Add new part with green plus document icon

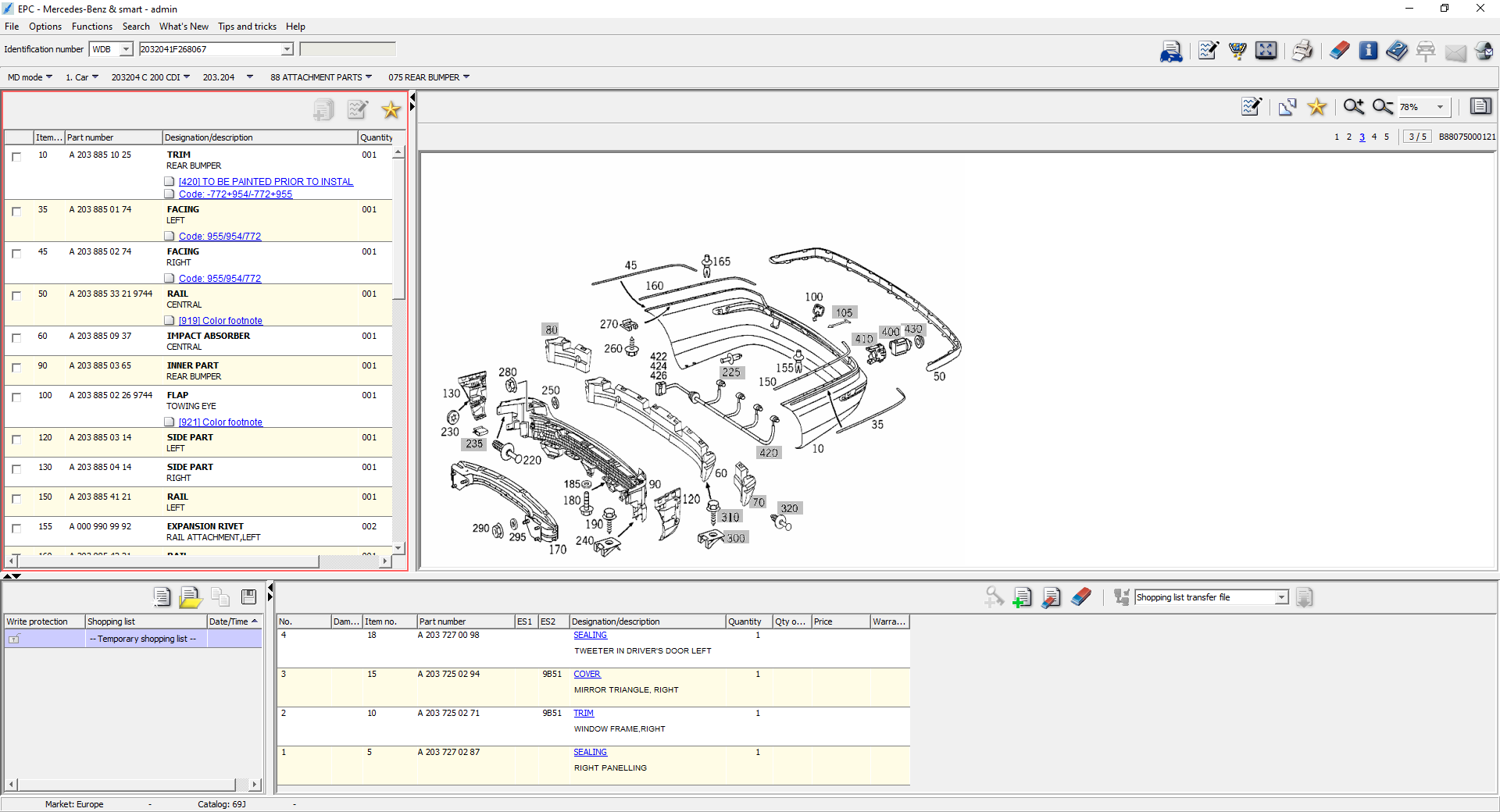point(1022,598)
